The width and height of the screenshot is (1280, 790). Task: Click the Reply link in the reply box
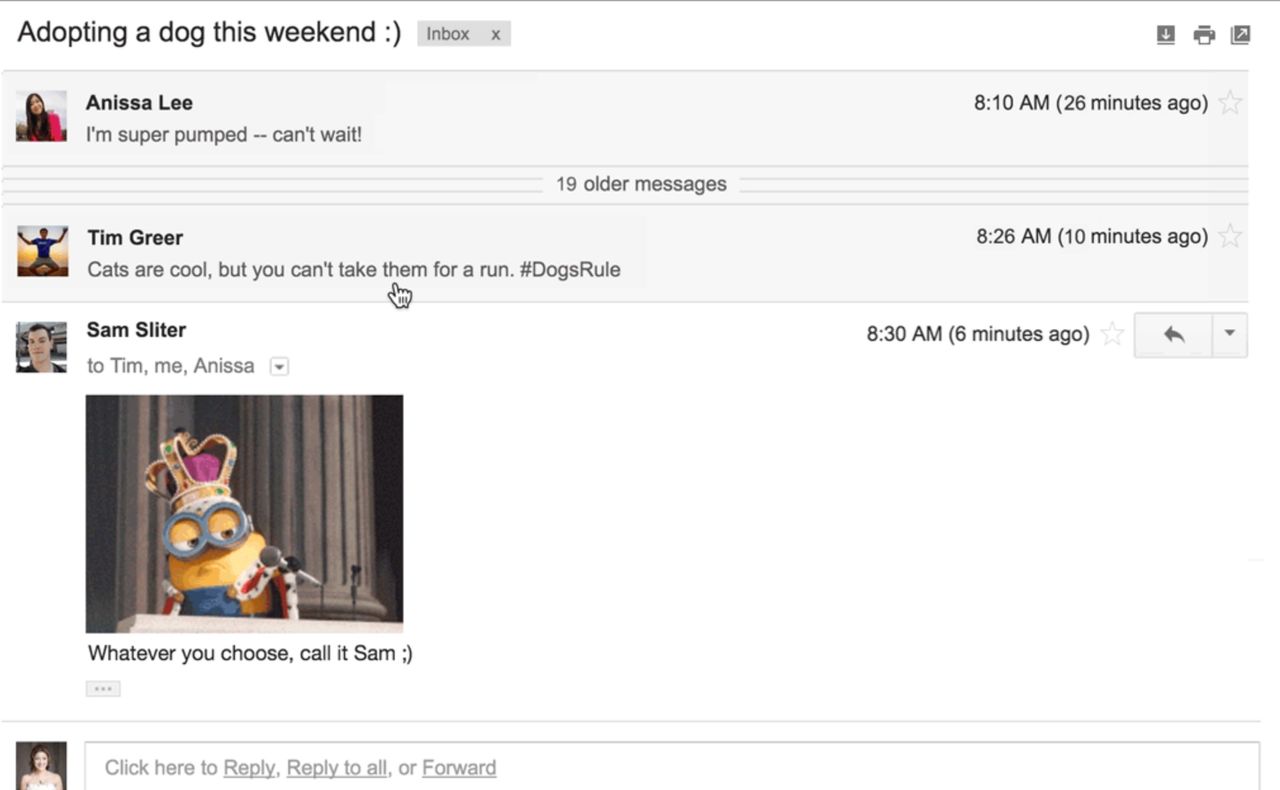coord(249,768)
